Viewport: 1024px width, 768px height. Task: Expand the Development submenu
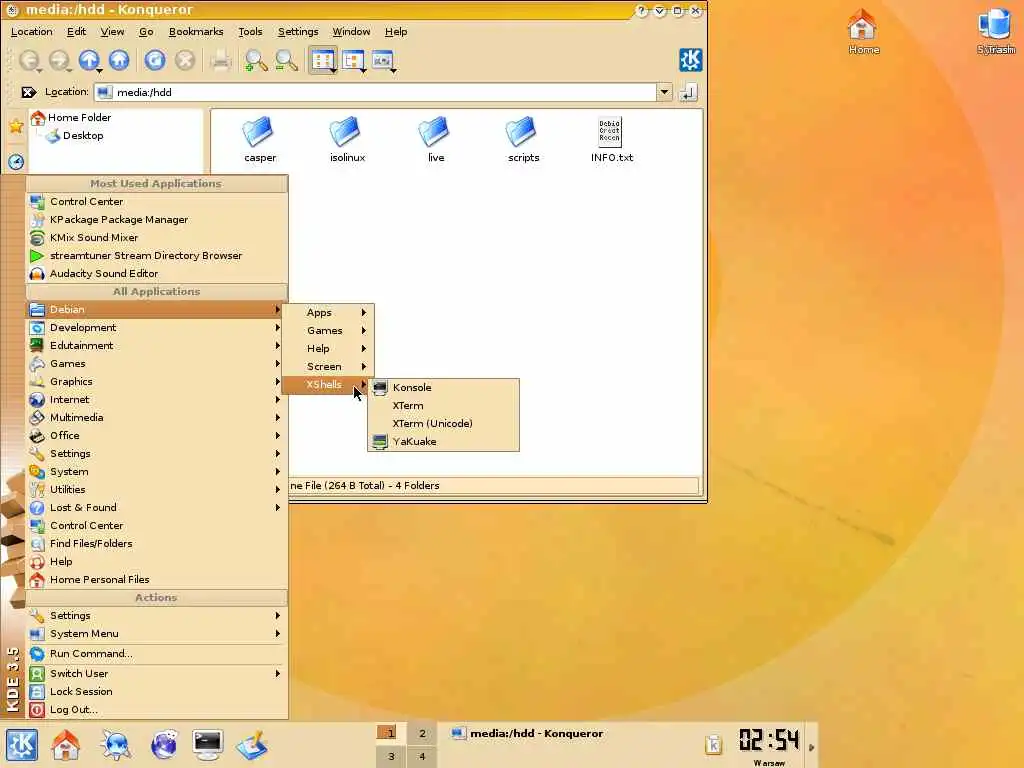[156, 327]
